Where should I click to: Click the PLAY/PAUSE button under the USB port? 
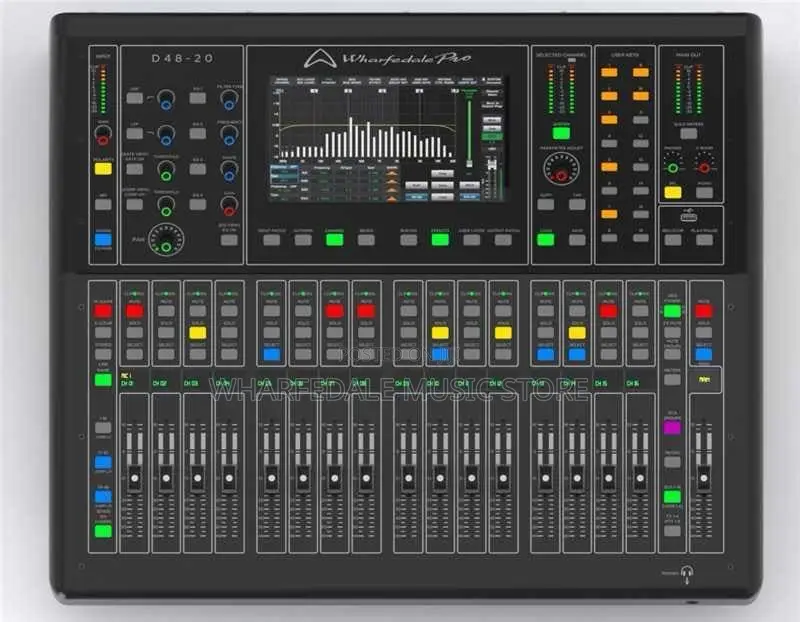coord(705,239)
